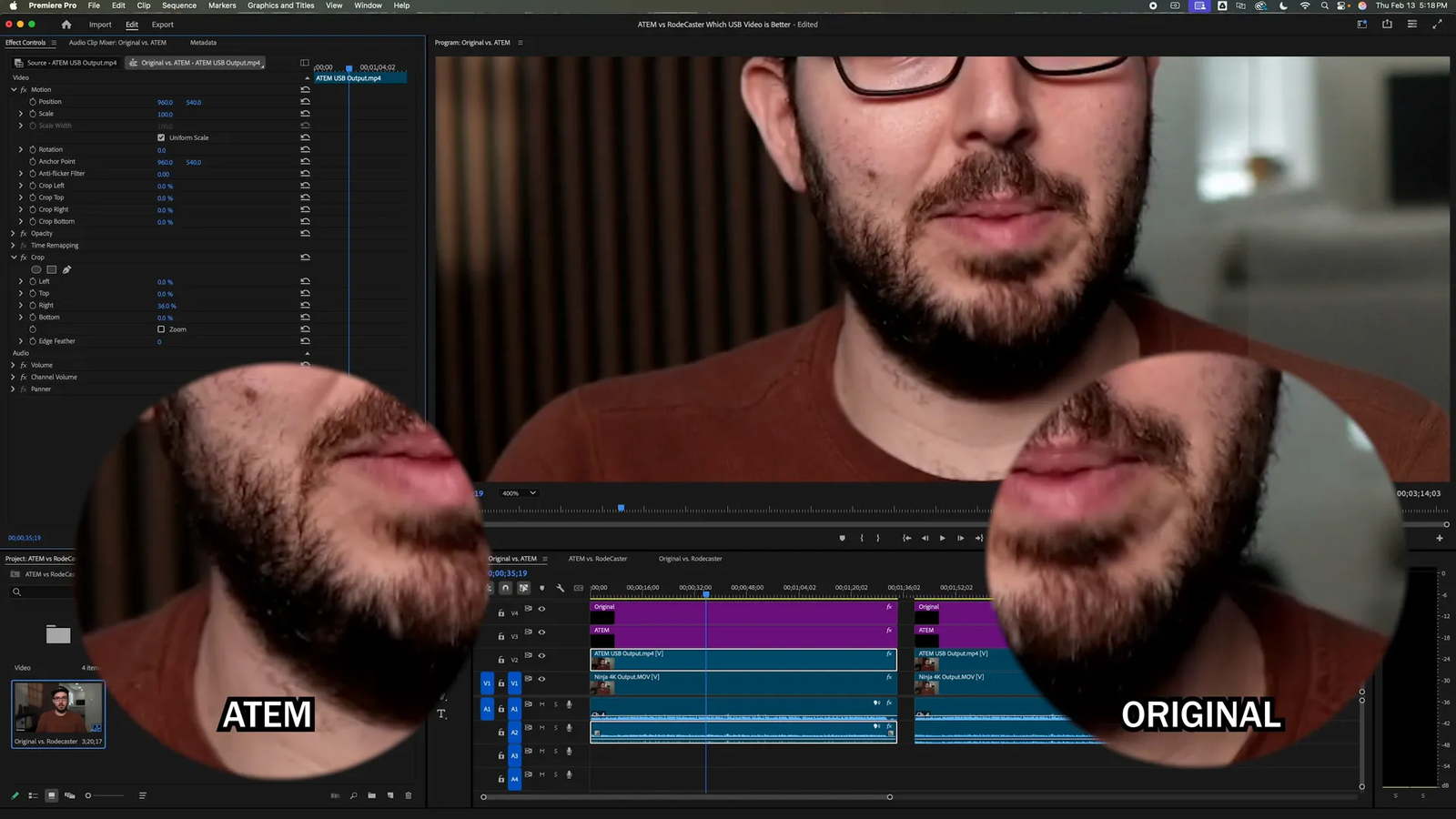Screen dimensions: 1456x819
Task: Add marker in Program monitor
Action: tap(842, 538)
